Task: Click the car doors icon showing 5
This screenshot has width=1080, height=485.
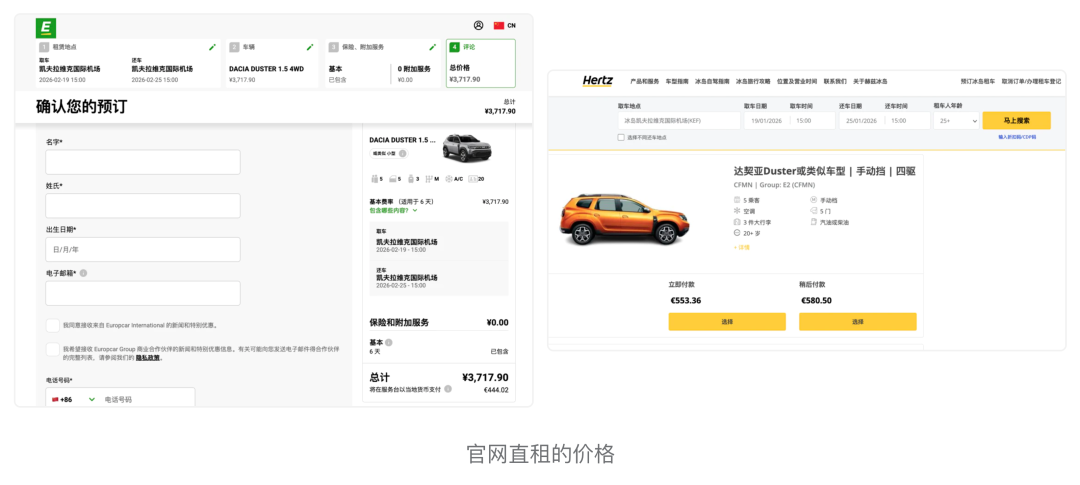Action: pyautogui.click(x=393, y=179)
